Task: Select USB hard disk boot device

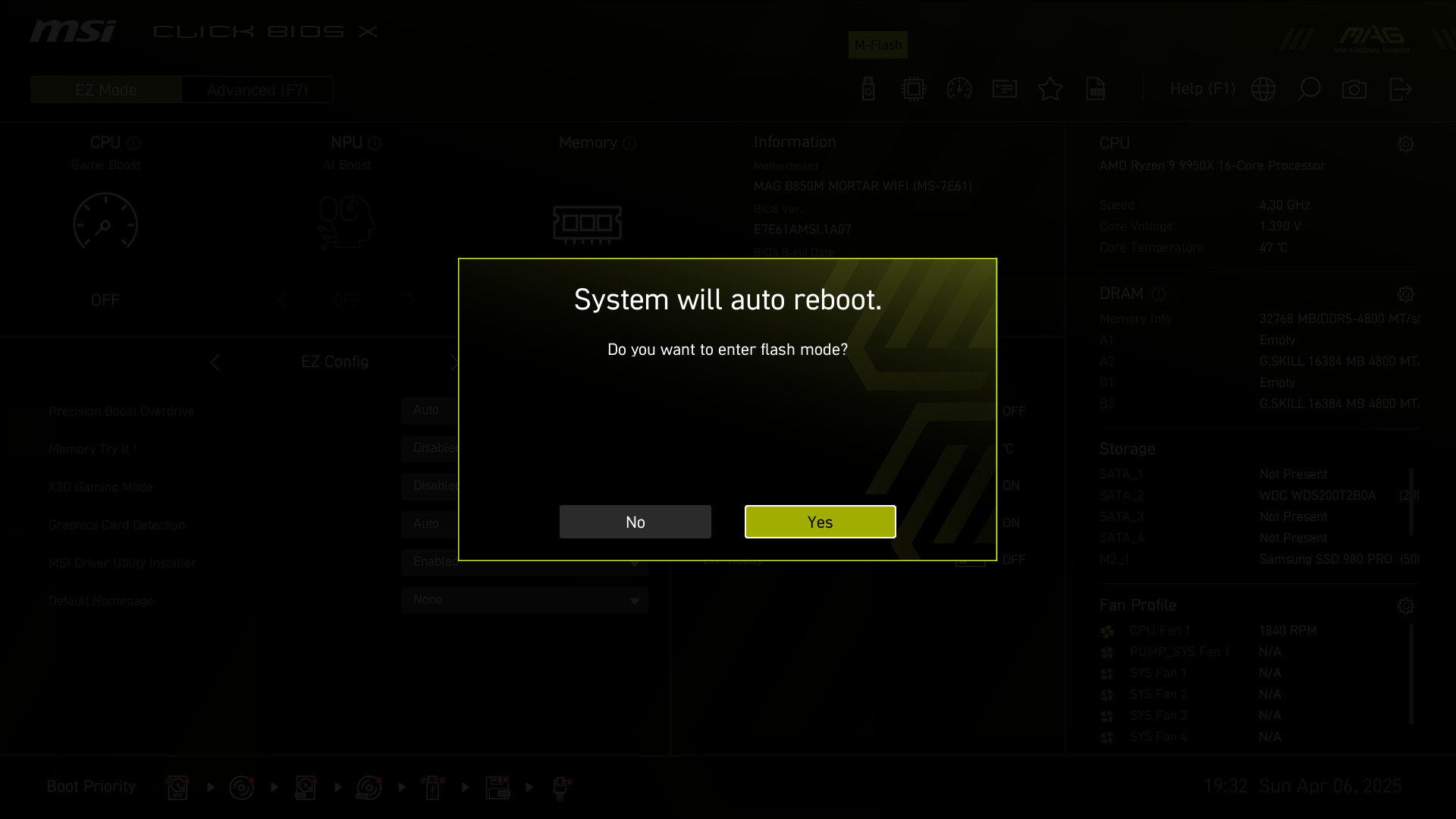Action: tap(306, 787)
